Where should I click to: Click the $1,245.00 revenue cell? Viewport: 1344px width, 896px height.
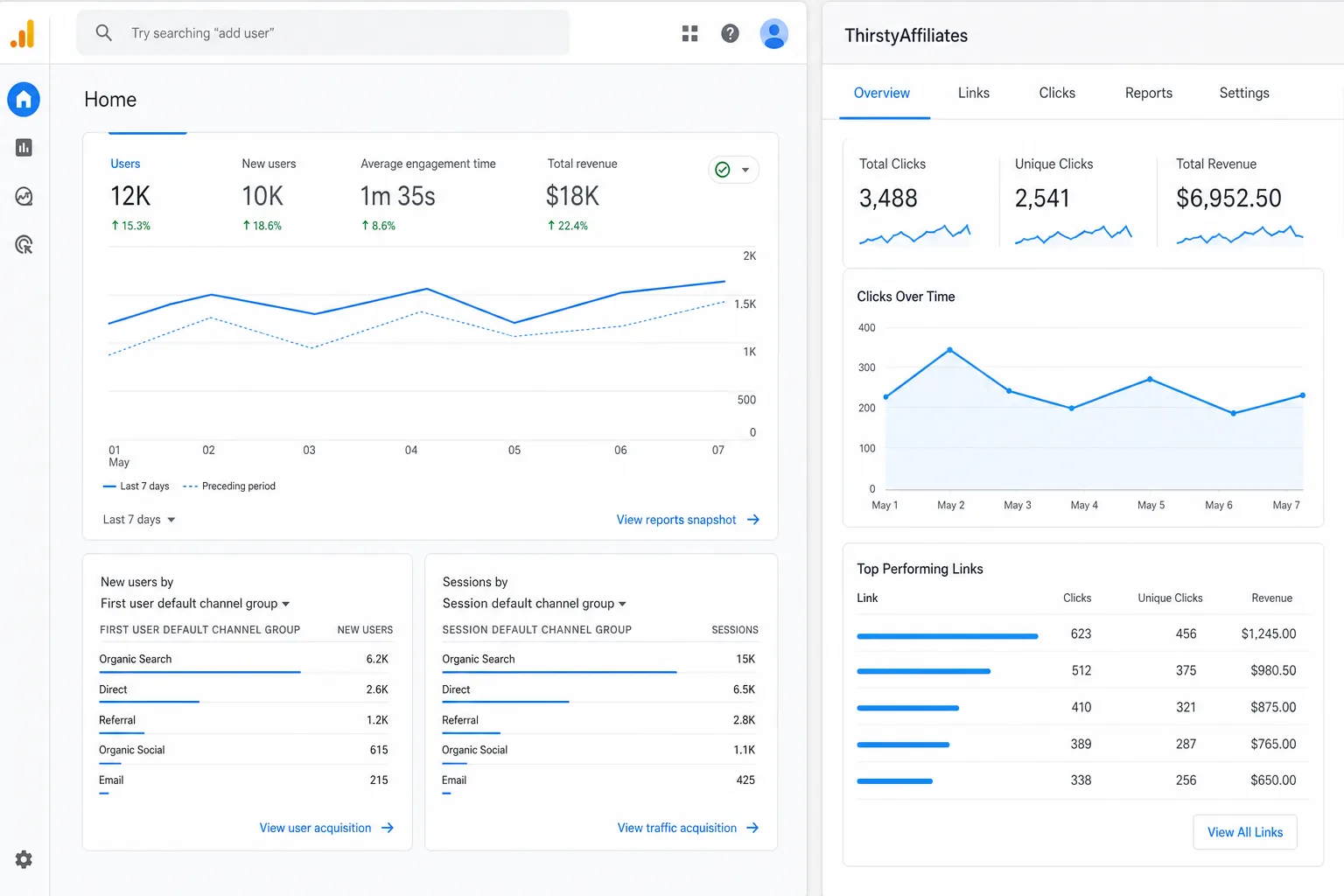pyautogui.click(x=1268, y=633)
